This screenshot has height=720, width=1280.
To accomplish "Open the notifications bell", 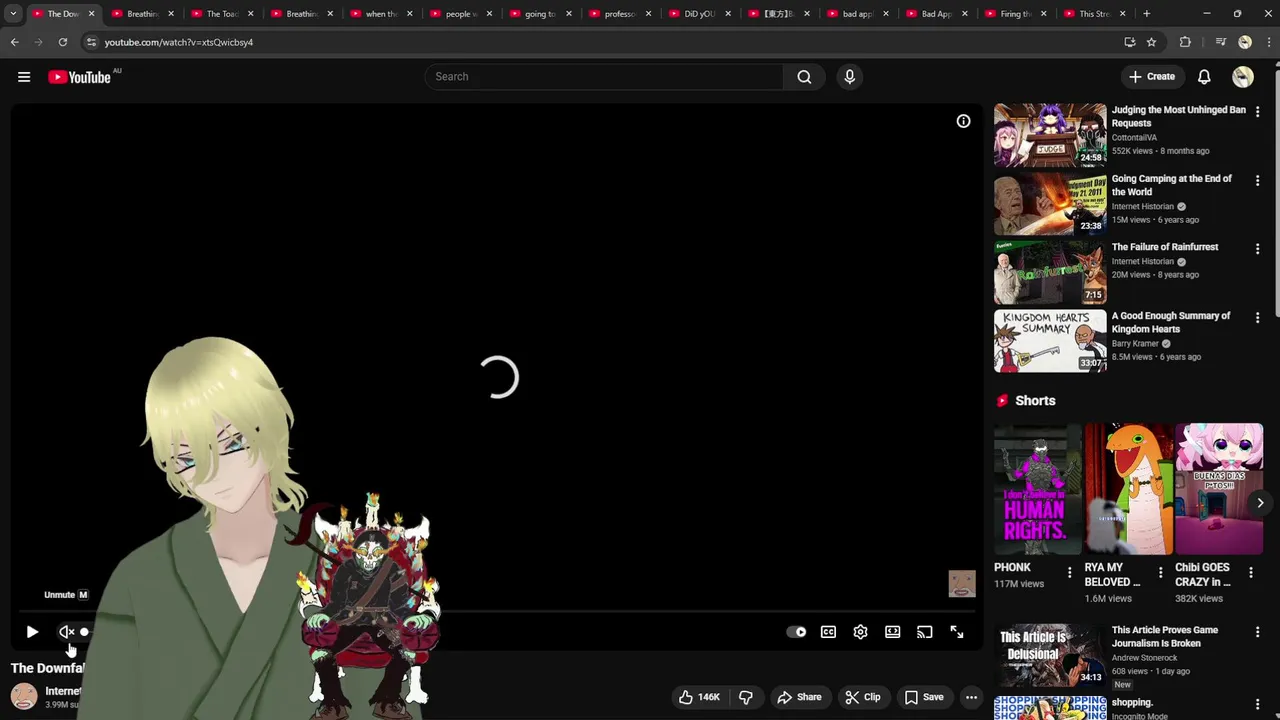I will click(x=1204, y=77).
